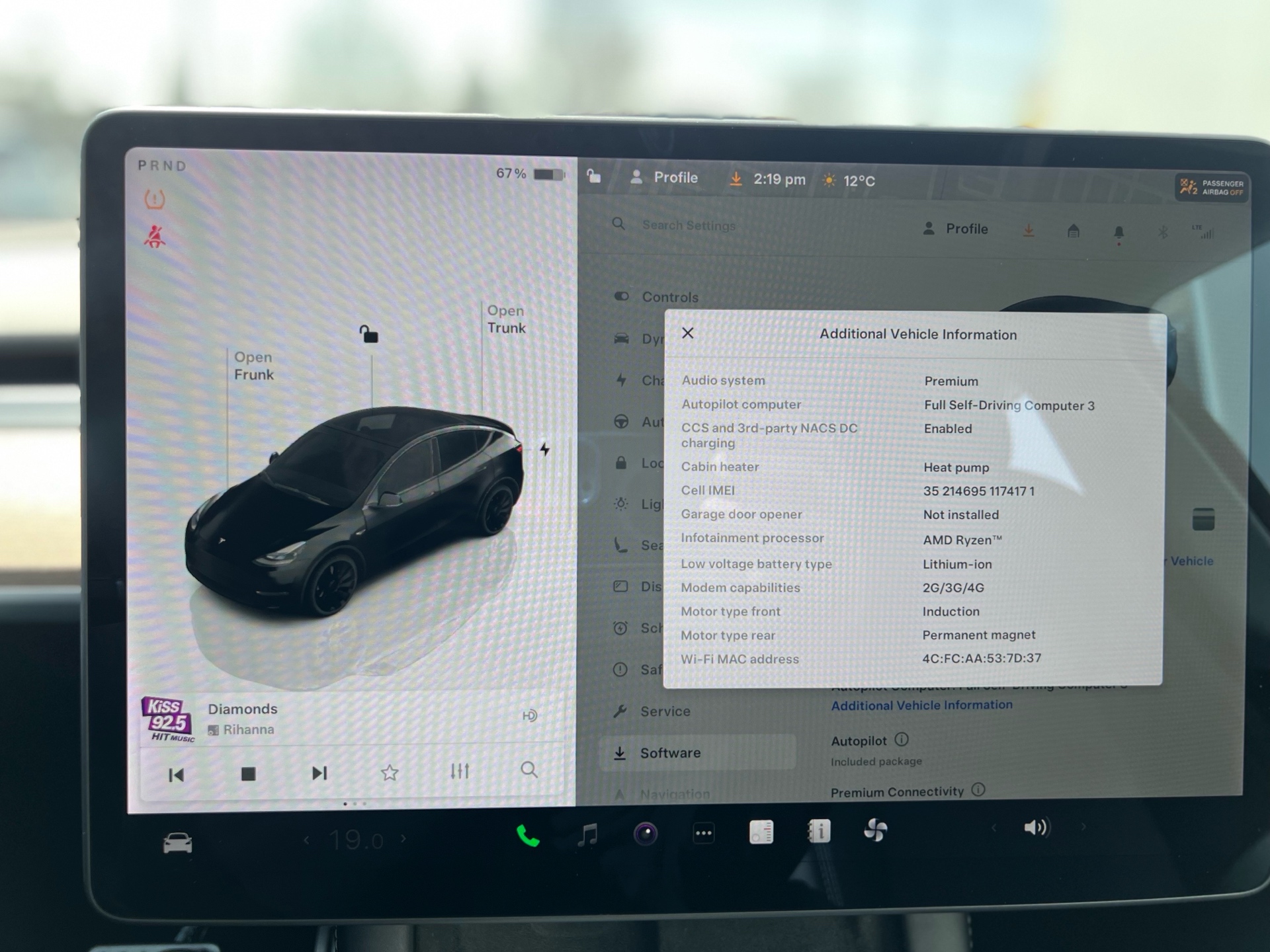Viewport: 1270px width, 952px height.
Task: Select Software in settings menu
Action: pyautogui.click(x=669, y=753)
